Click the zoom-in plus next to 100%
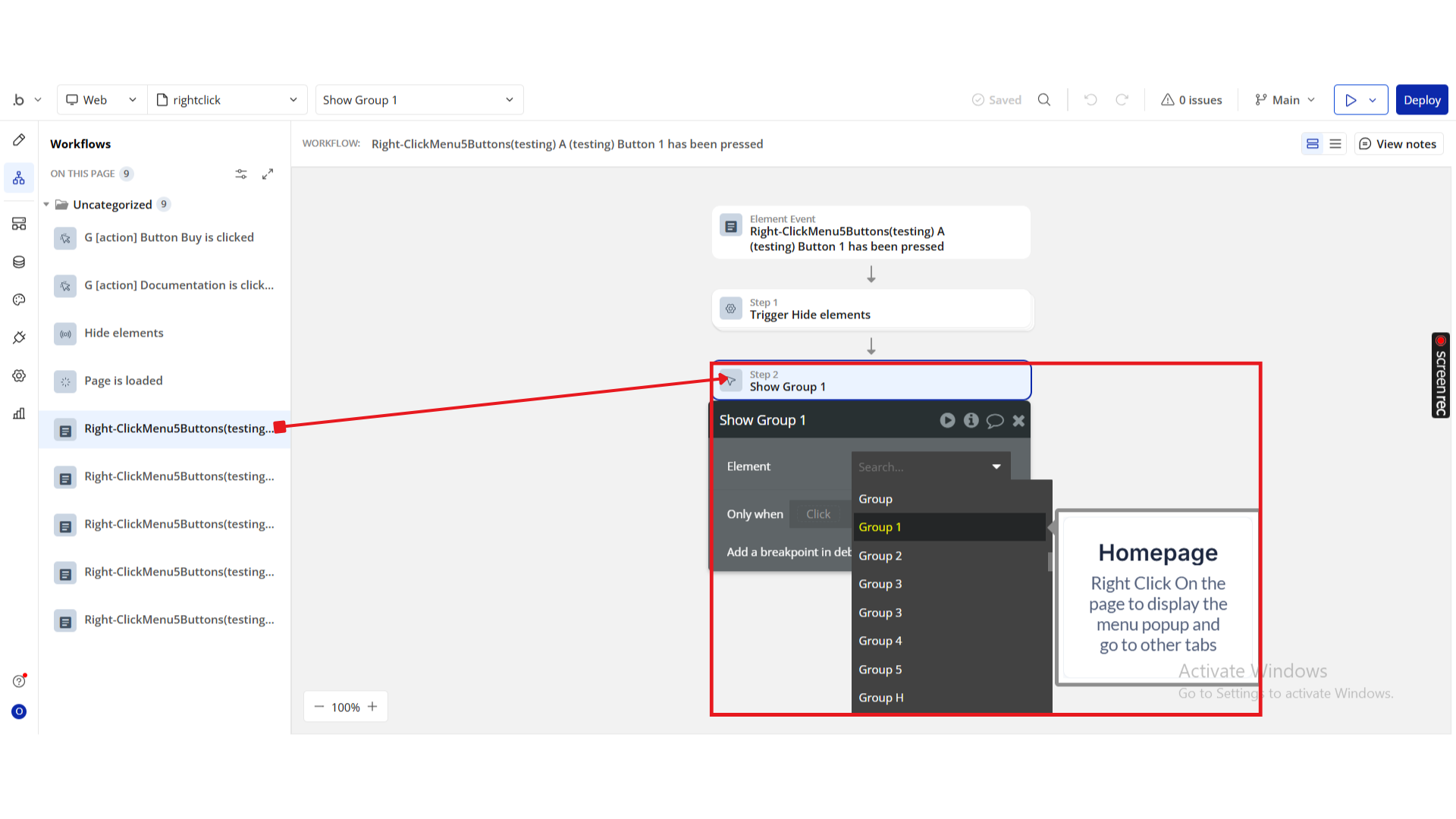Image resolution: width=1456 pixels, height=819 pixels. coord(372,707)
